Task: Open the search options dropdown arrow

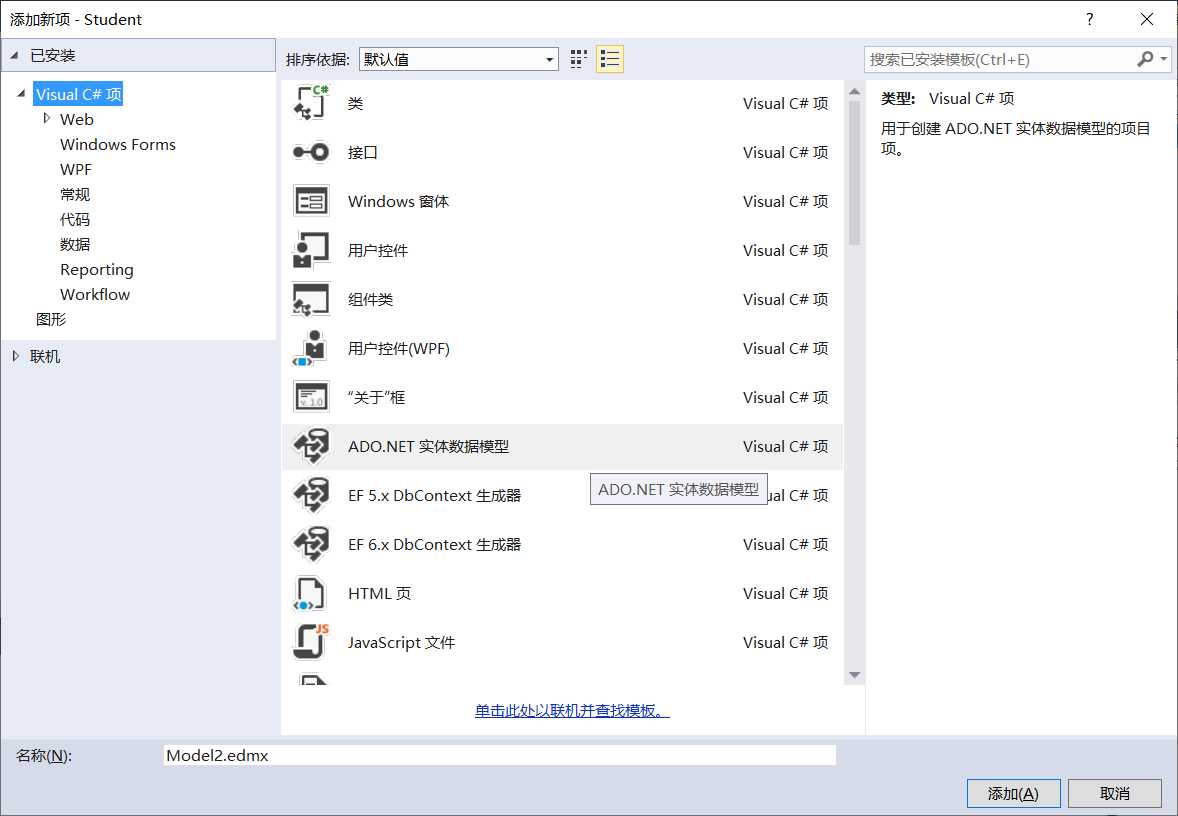Action: tap(1164, 59)
